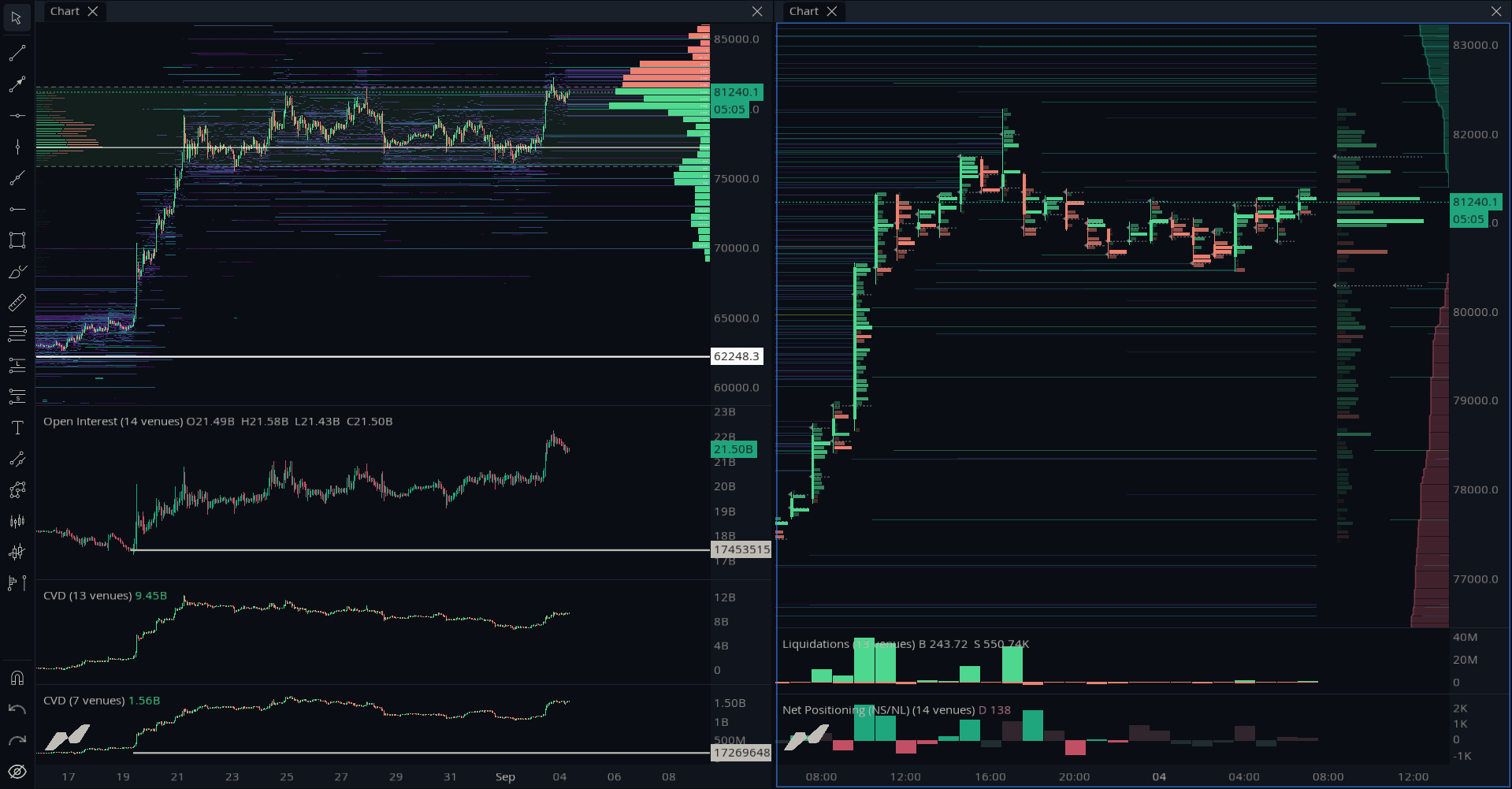Screen dimensions: 1512x789
Task: Click the 04 date label on right time axis
Action: click(1159, 777)
